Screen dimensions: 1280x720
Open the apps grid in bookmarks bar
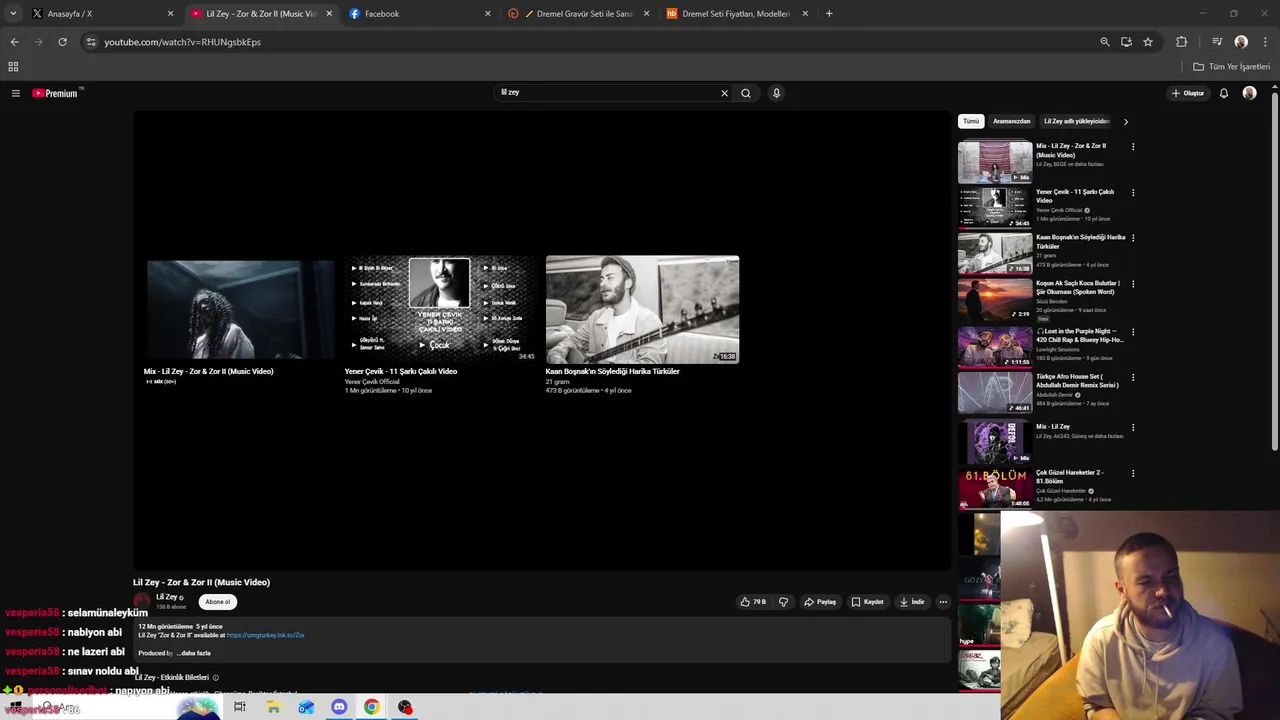click(x=13, y=67)
